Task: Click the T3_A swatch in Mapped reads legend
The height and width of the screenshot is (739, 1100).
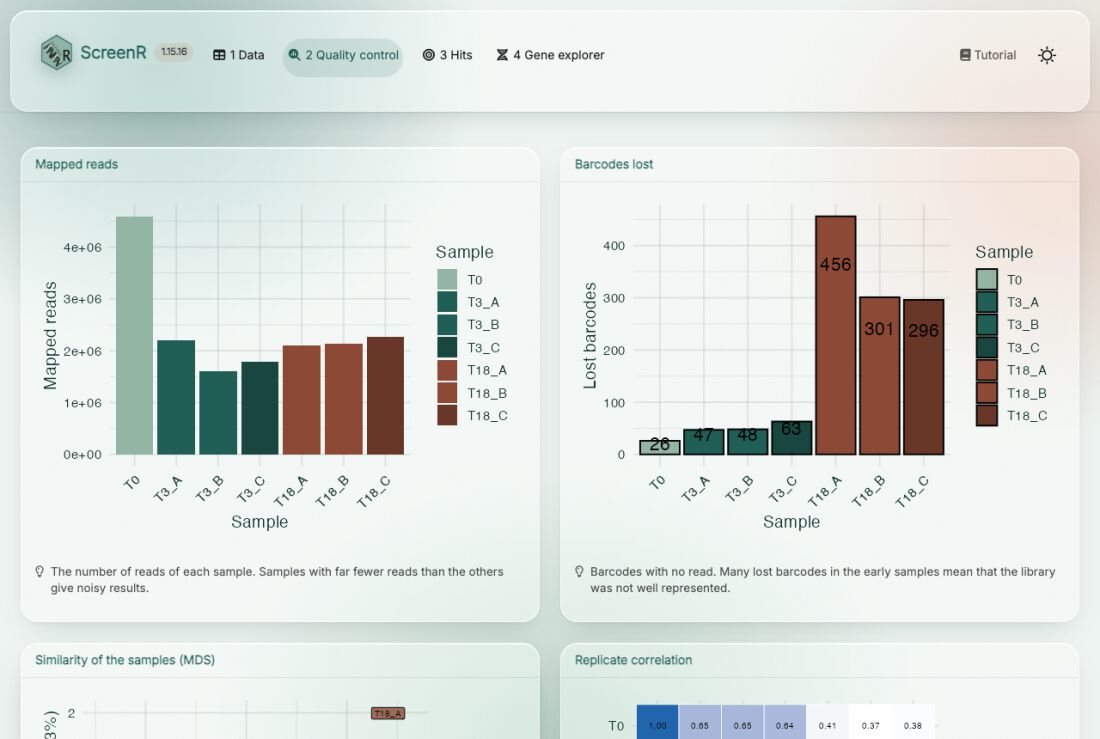Action: click(x=447, y=302)
